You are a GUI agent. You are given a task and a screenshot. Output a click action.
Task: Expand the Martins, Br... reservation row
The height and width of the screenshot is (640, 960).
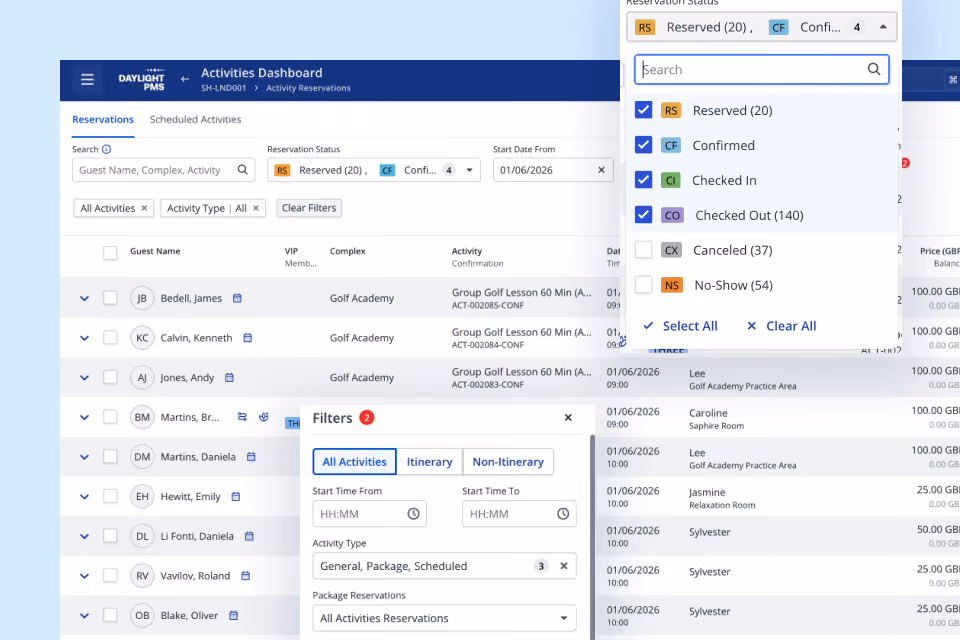pos(84,417)
